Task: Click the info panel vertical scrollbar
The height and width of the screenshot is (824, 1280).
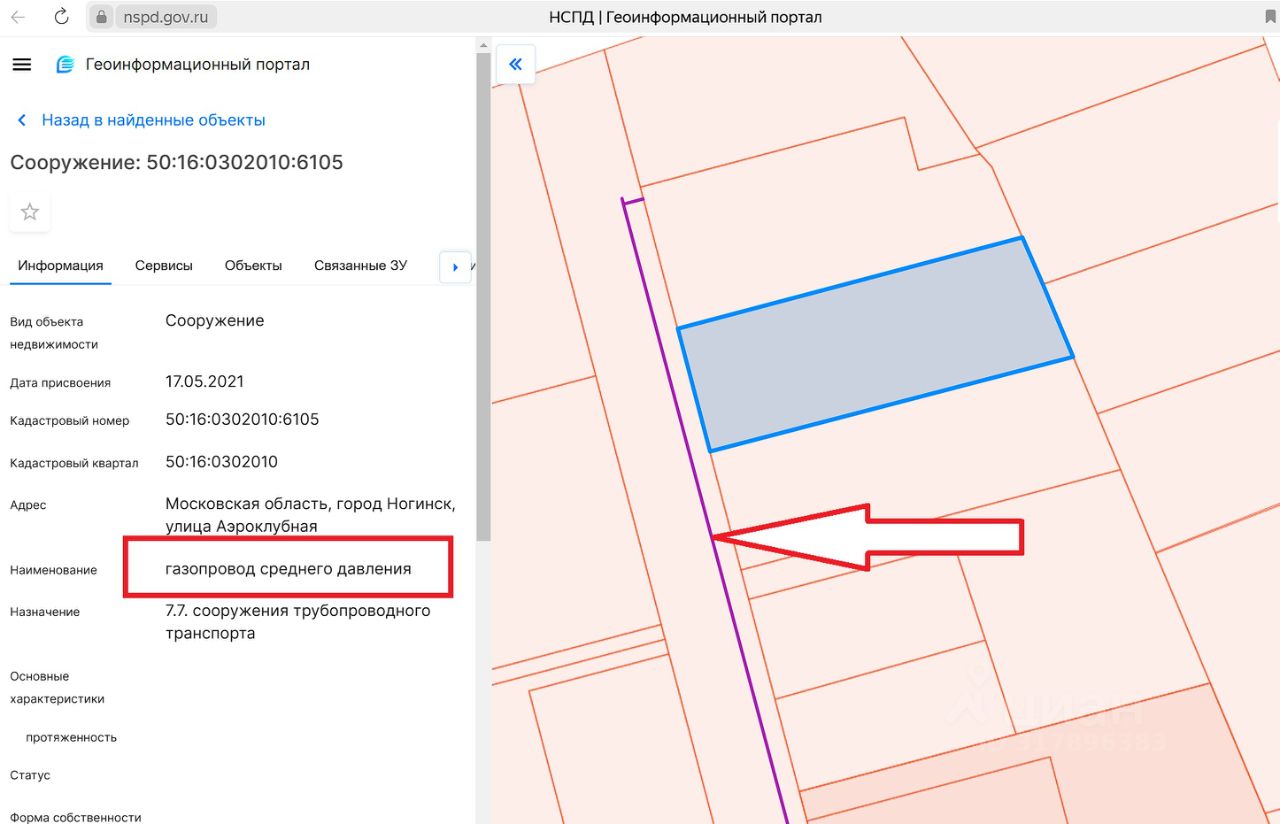Action: point(483,300)
